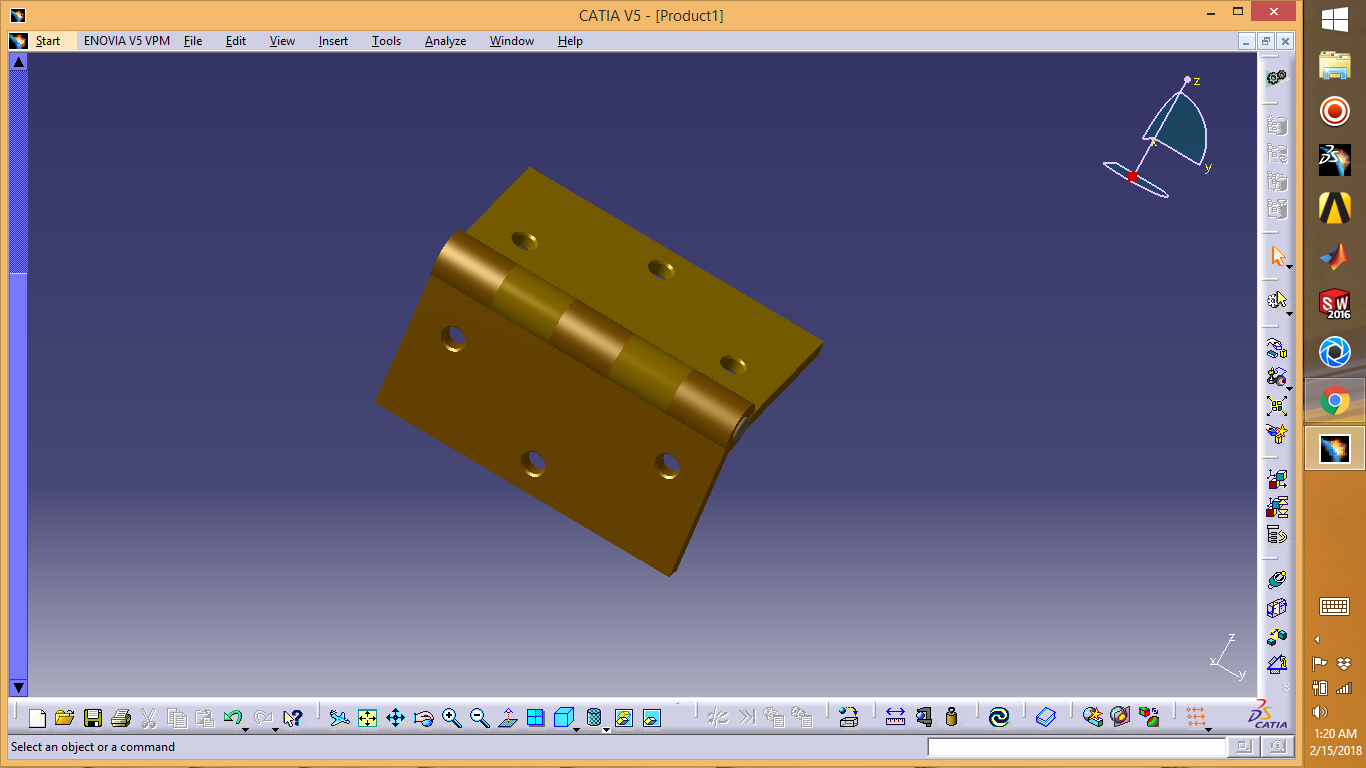Open Google Chrome from the taskbar
Image resolution: width=1366 pixels, height=768 pixels.
click(x=1334, y=402)
